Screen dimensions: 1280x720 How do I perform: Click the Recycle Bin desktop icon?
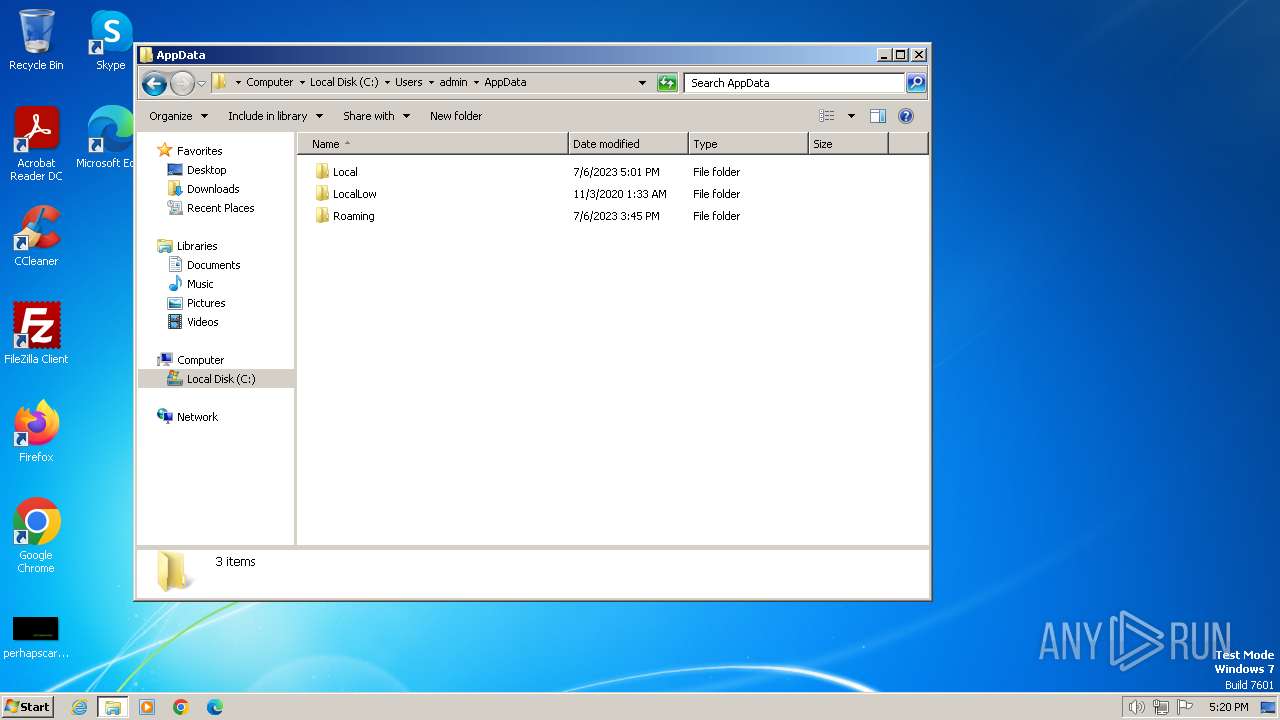tap(36, 40)
